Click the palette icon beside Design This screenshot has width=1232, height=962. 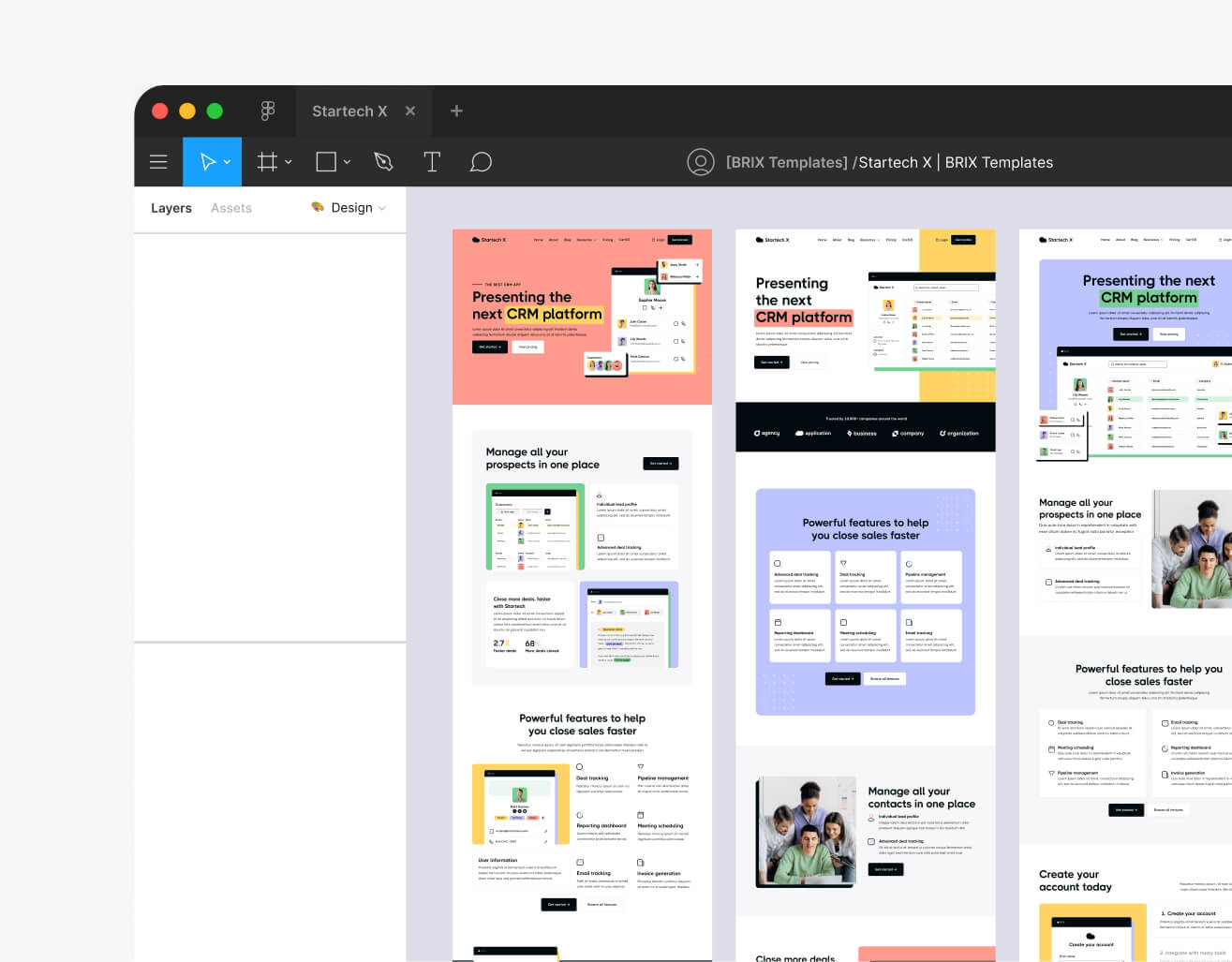click(316, 207)
